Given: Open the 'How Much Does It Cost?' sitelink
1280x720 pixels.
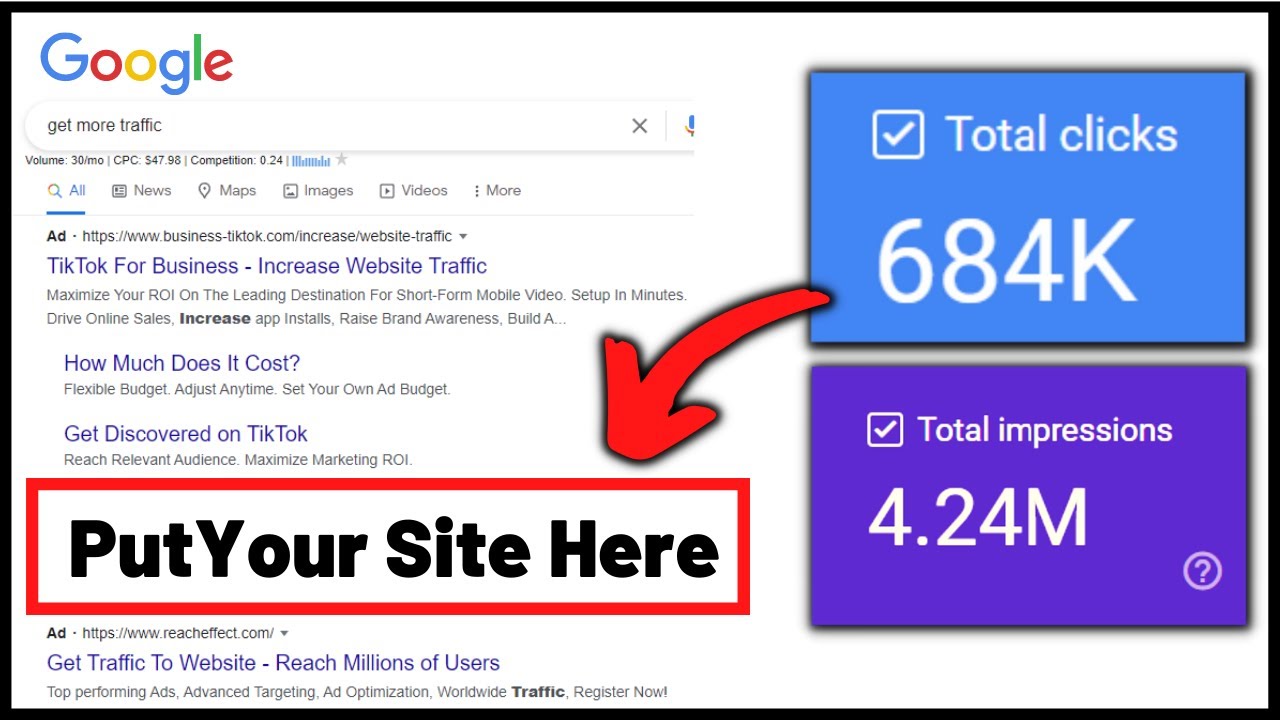Looking at the screenshot, I should click(x=182, y=363).
